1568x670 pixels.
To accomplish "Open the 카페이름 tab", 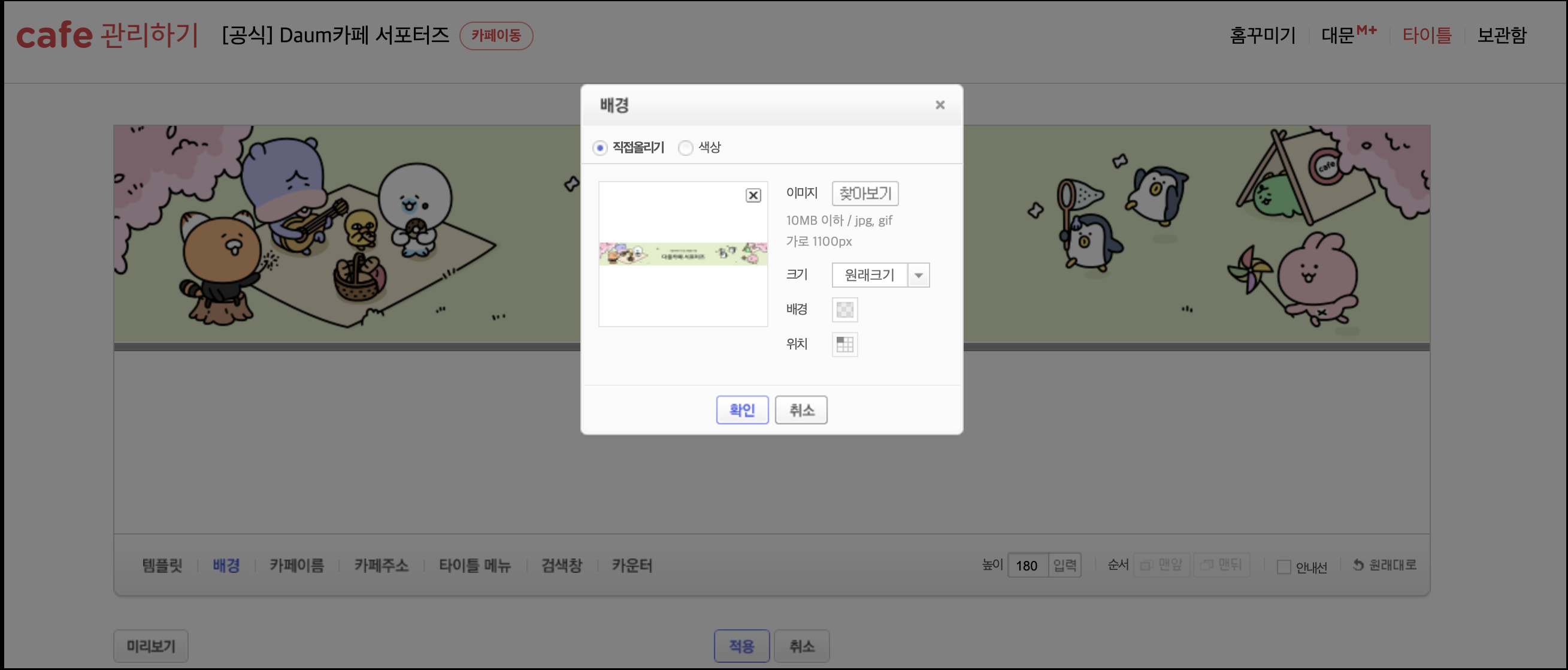I will [x=297, y=566].
